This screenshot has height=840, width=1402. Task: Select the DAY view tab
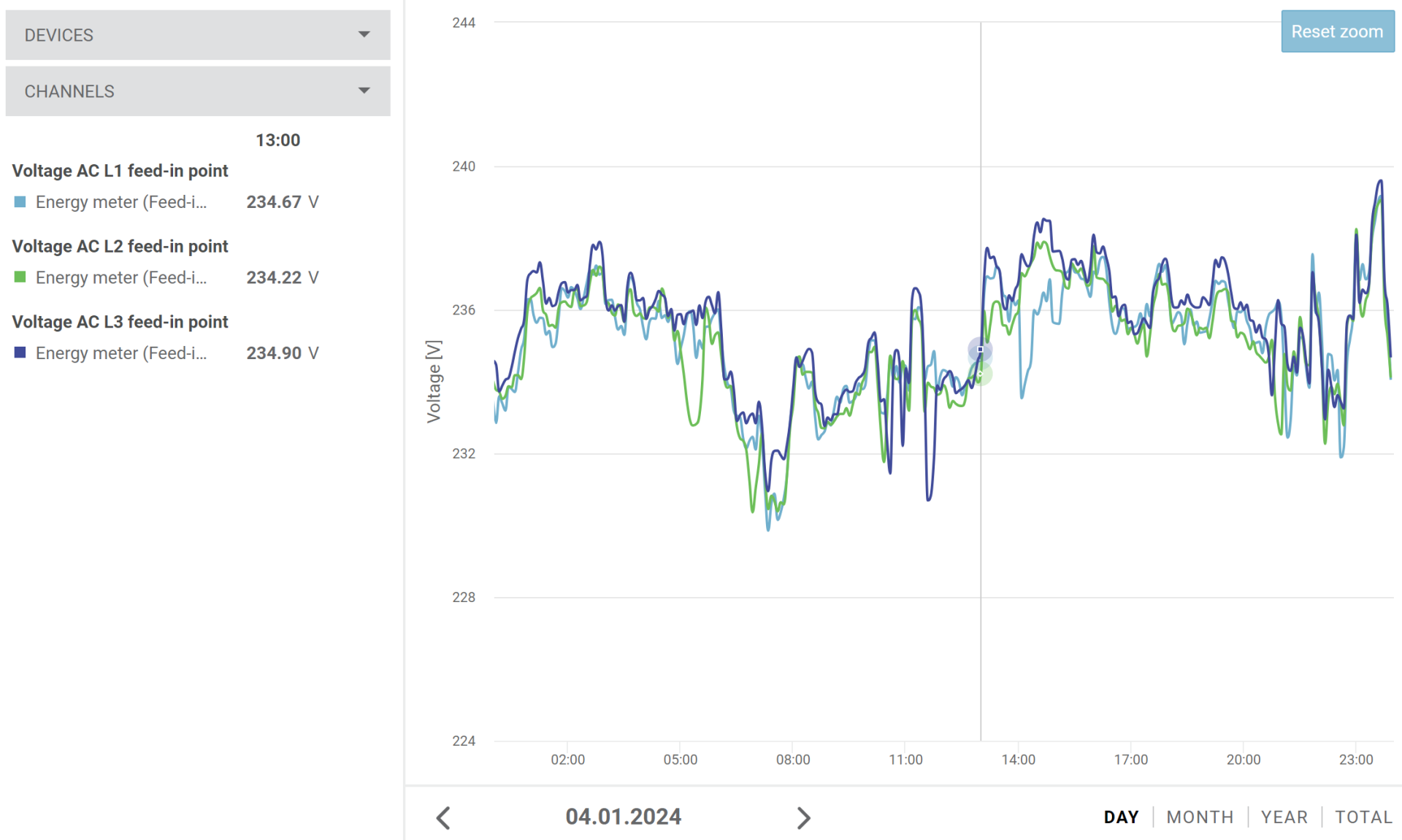[x=1121, y=817]
